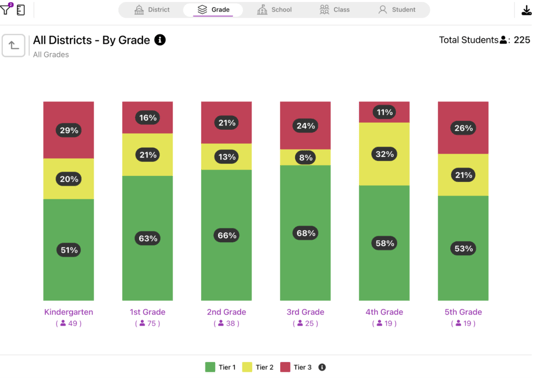The height and width of the screenshot is (378, 534).
Task: Click the up-level back arrow button
Action: [13, 45]
